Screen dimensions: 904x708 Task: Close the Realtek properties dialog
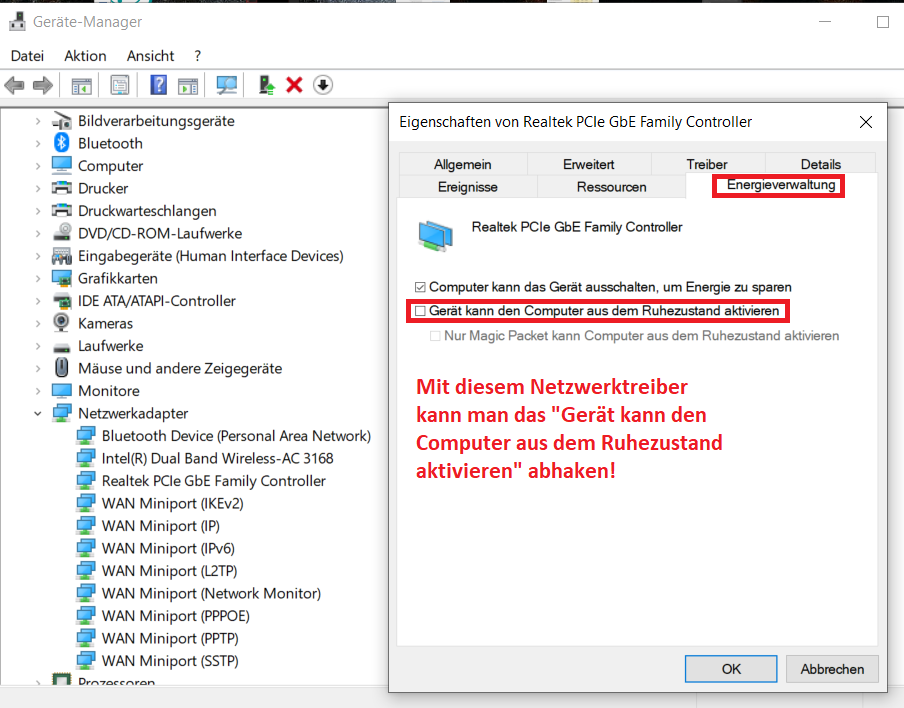[x=865, y=122]
